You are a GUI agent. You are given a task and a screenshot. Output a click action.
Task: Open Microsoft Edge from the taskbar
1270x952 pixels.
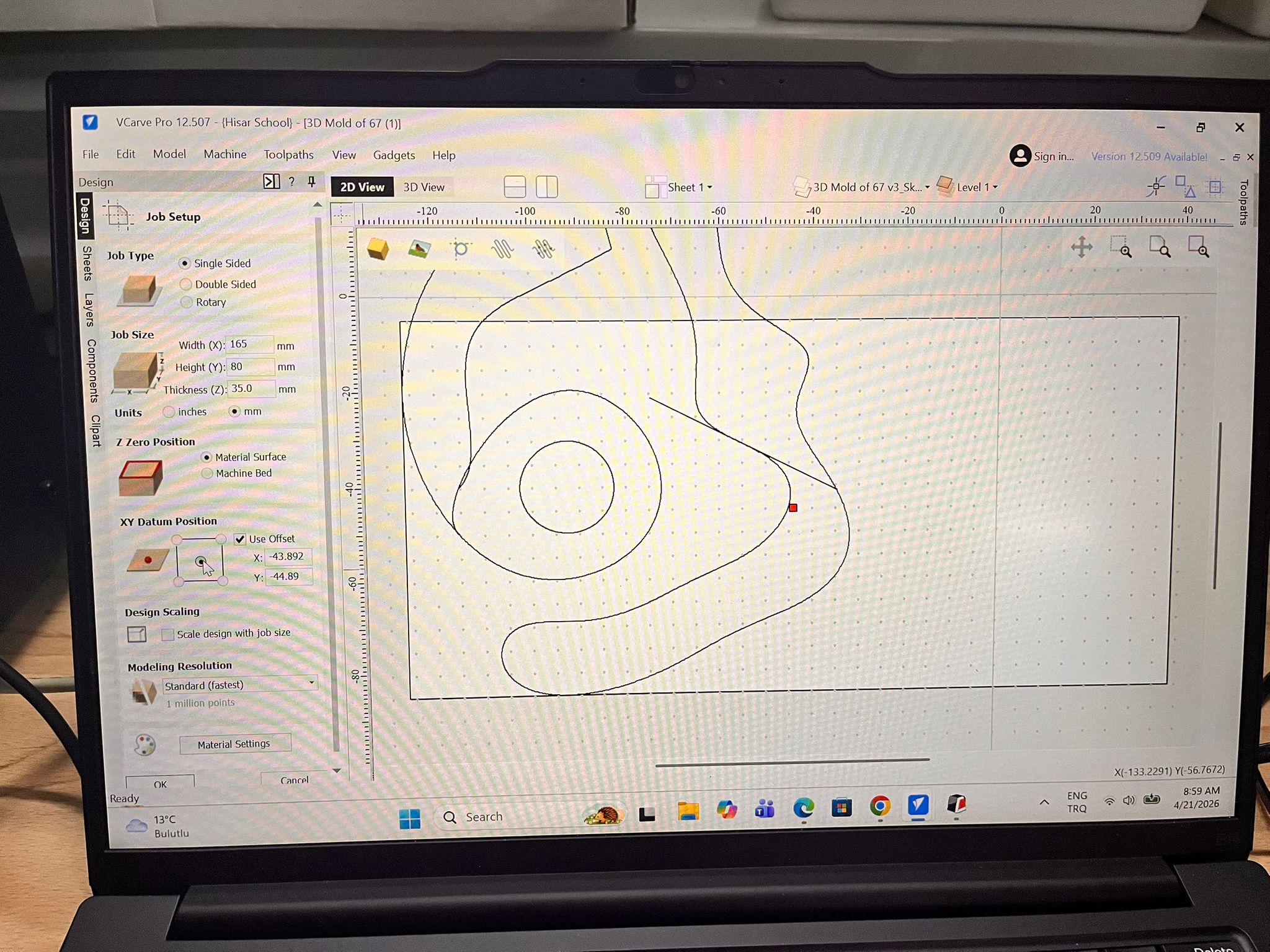[804, 807]
